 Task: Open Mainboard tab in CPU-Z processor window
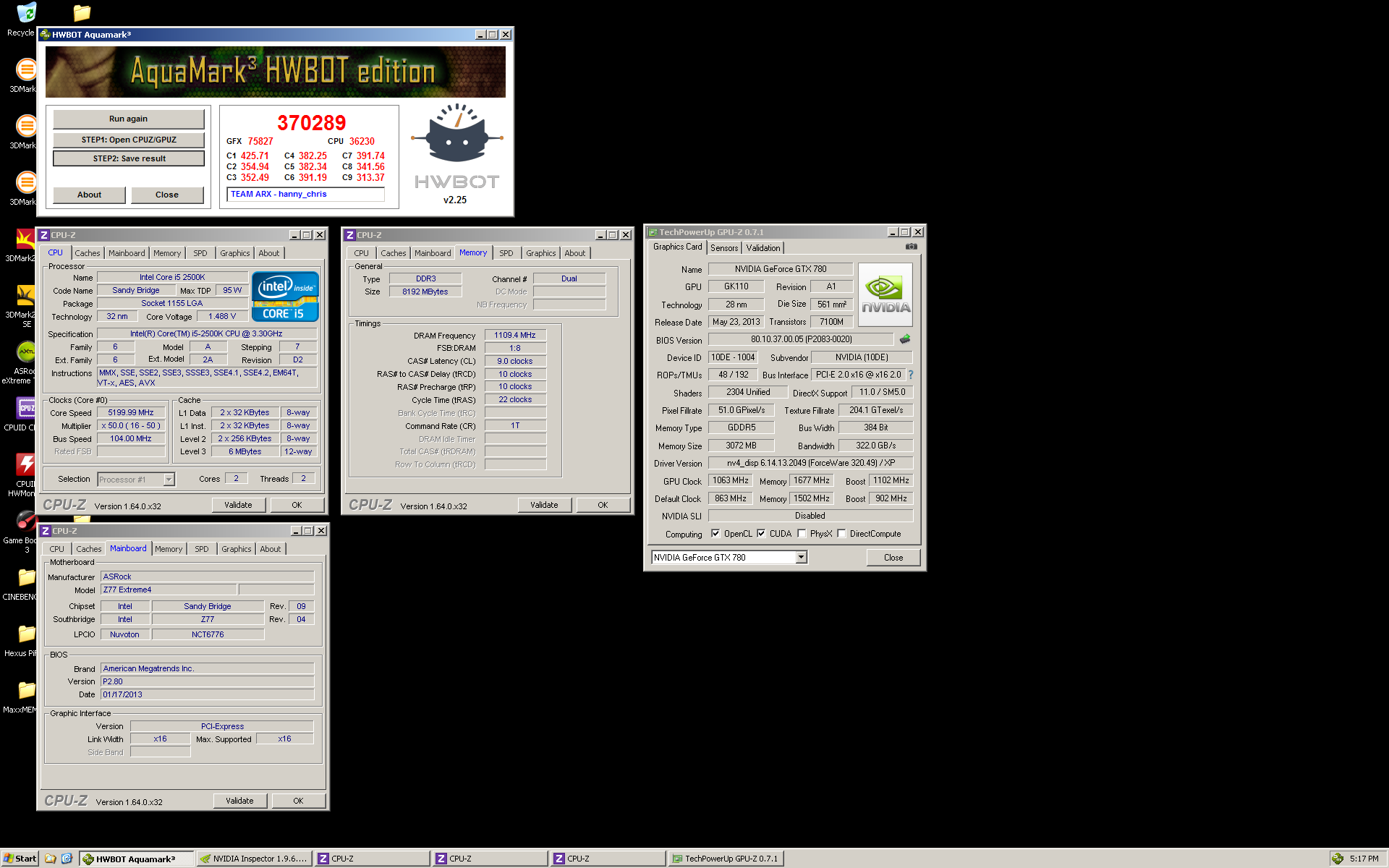pyautogui.click(x=127, y=253)
